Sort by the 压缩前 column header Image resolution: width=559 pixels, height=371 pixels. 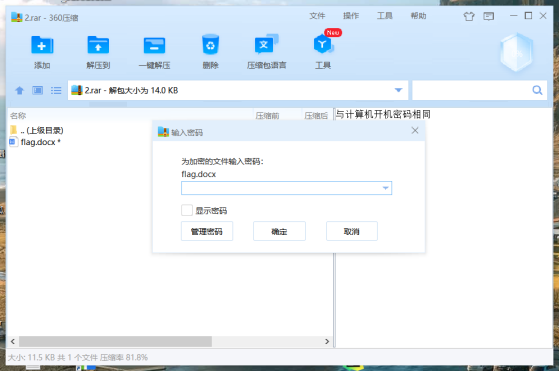point(267,115)
